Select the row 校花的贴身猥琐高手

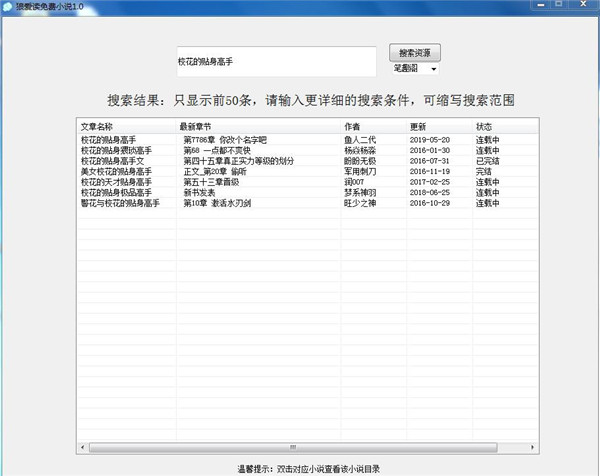pyautogui.click(x=308, y=150)
